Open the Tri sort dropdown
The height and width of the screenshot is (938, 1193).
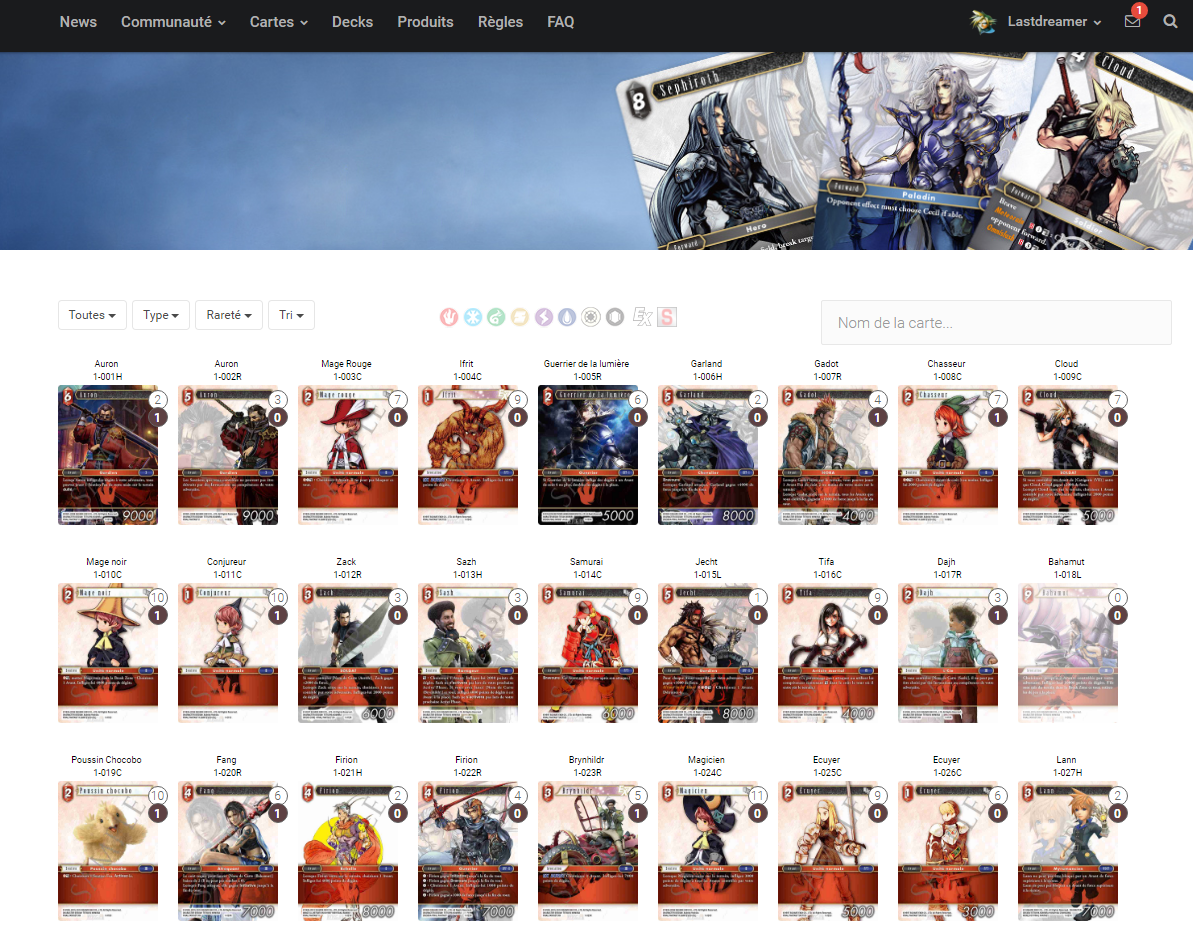pos(291,315)
